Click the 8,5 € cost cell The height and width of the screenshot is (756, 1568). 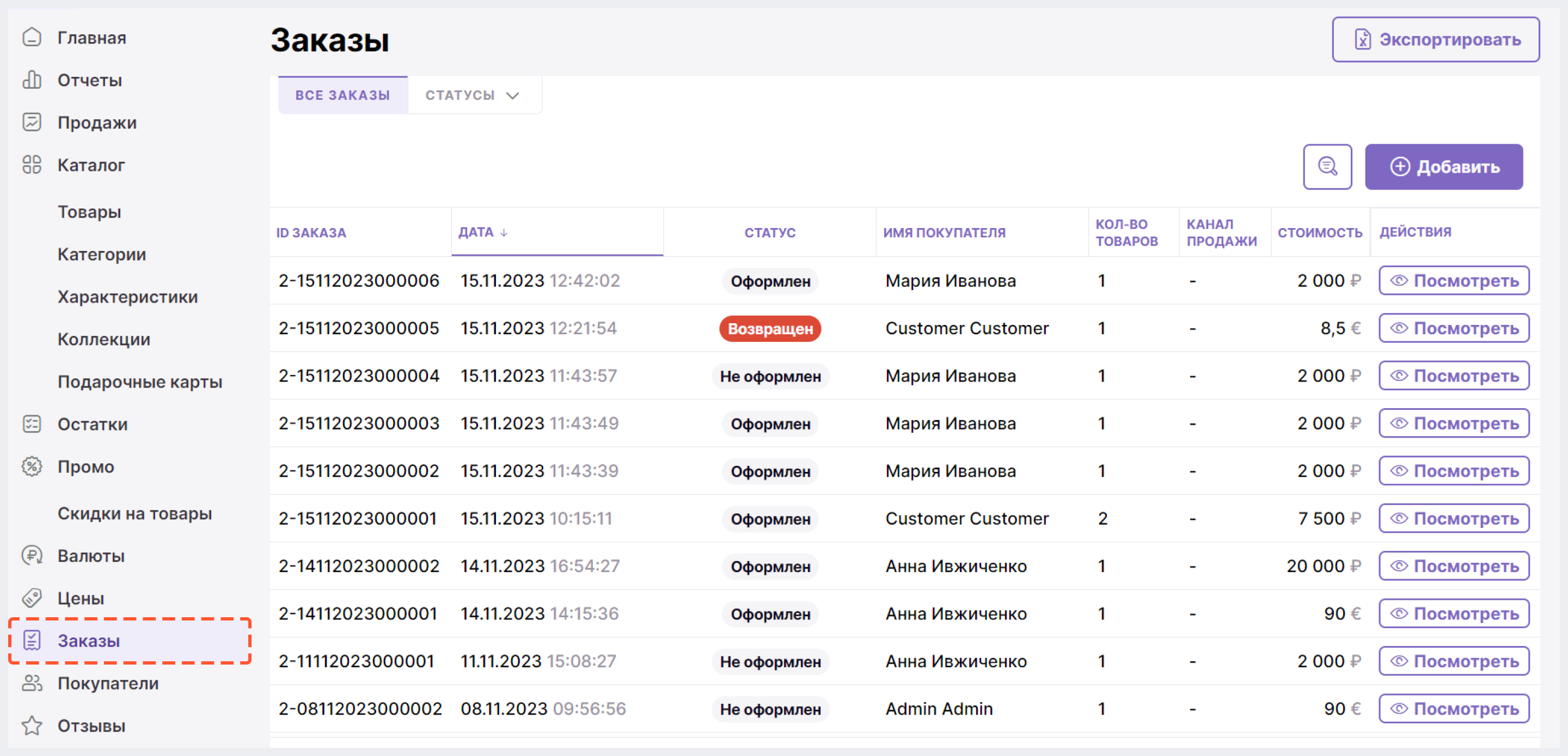click(1340, 328)
